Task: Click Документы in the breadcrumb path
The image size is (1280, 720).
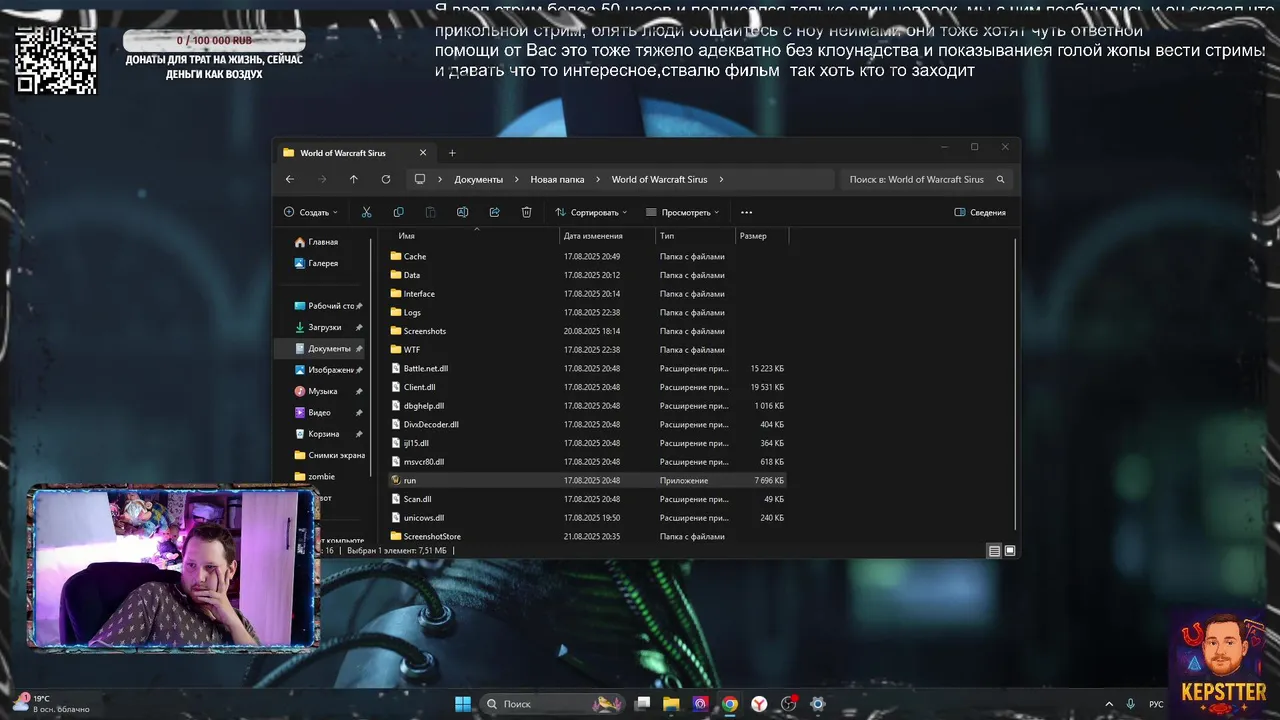Action: tap(479, 179)
